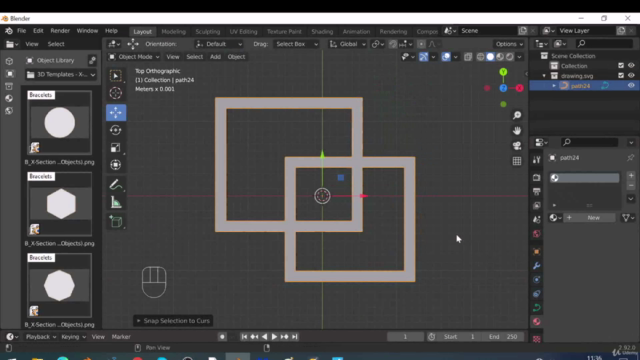Open the Modifier wrench properties tab
The width and height of the screenshot is (640, 360).
click(537, 266)
